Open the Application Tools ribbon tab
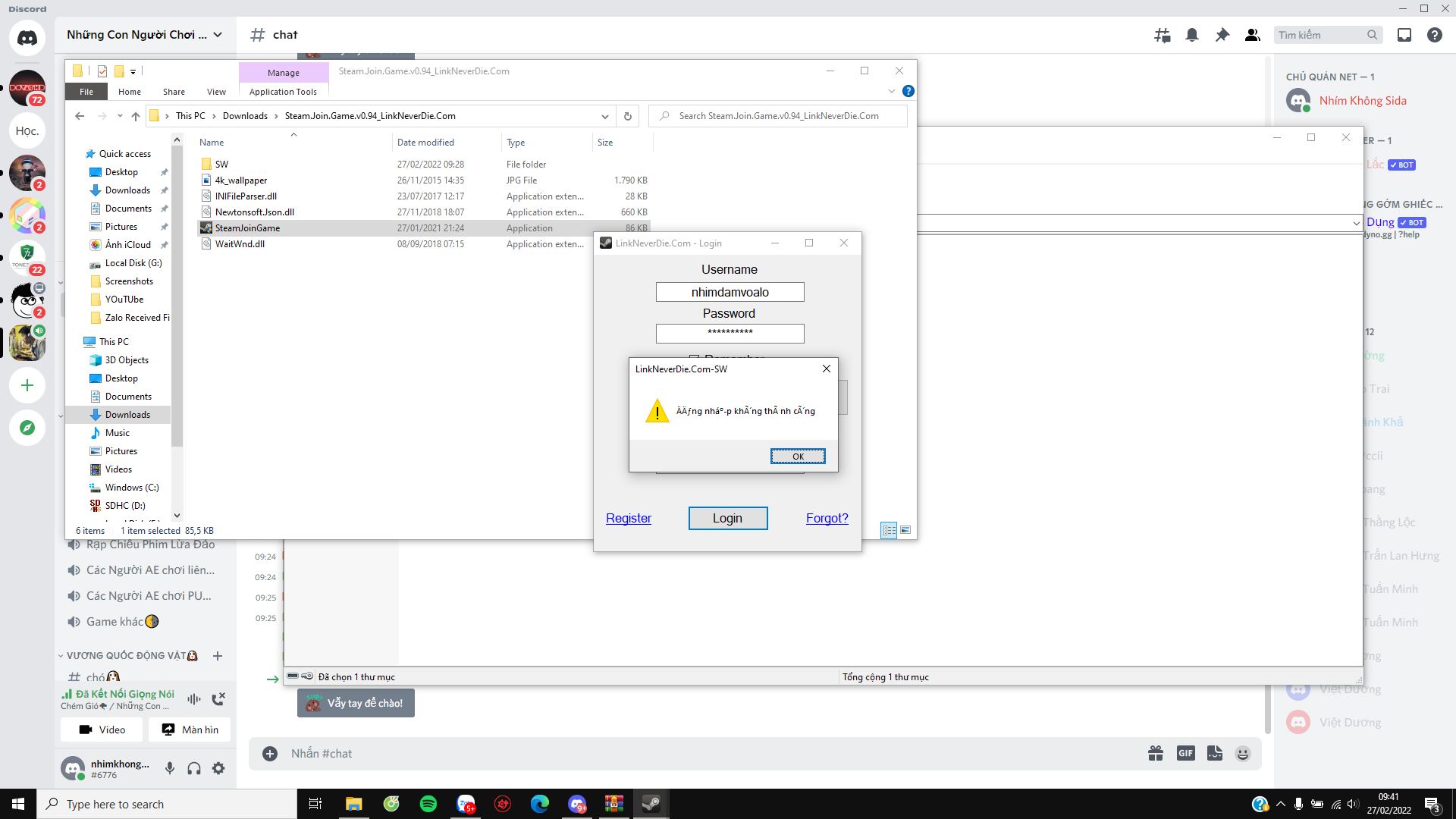The height and width of the screenshot is (819, 1456). click(283, 91)
